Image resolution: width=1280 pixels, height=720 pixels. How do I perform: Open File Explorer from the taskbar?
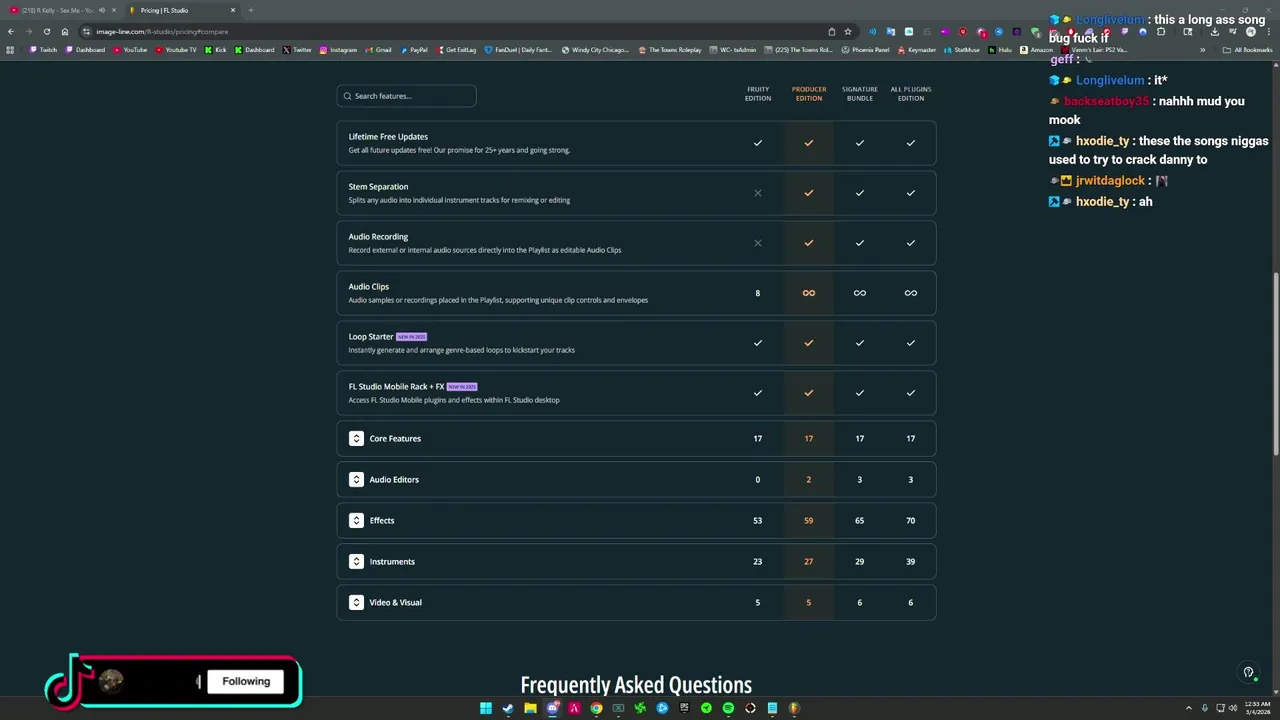pyautogui.click(x=530, y=708)
